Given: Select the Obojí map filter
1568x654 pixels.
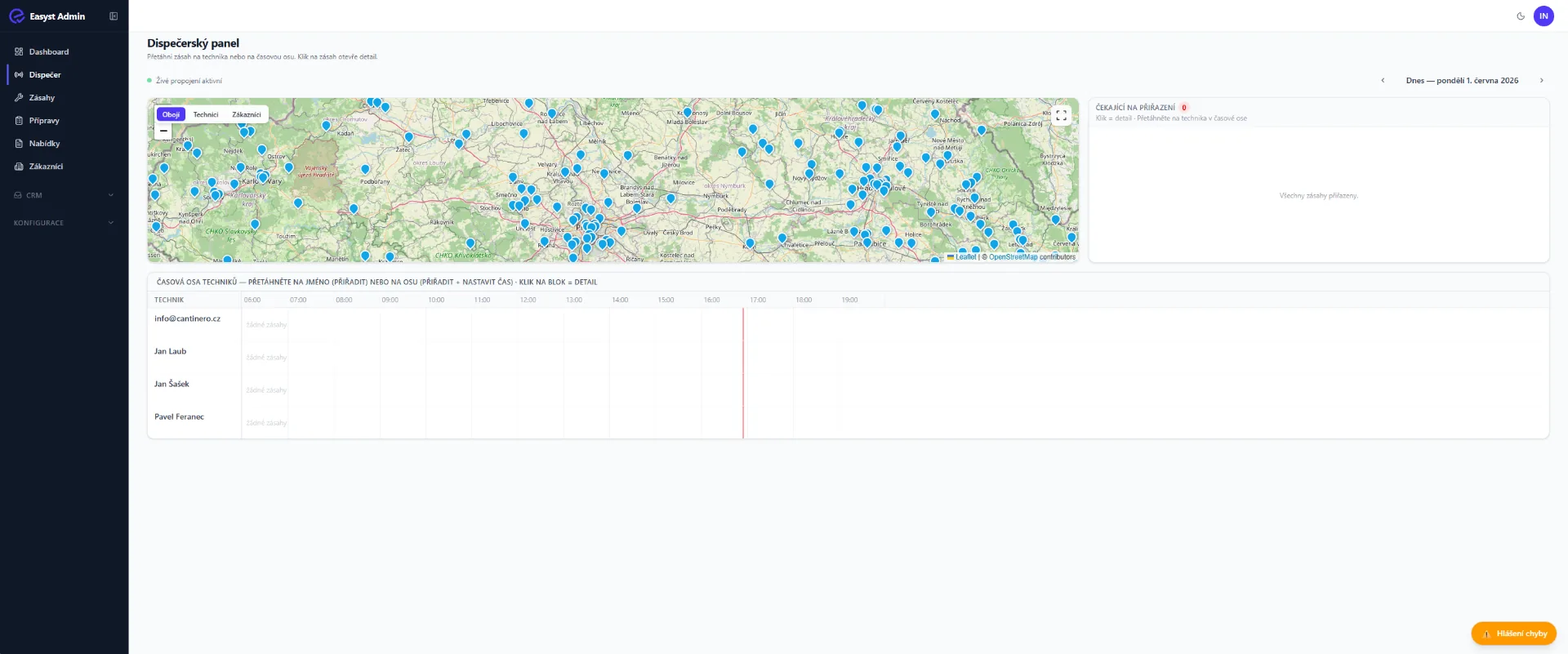Looking at the screenshot, I should coord(171,114).
